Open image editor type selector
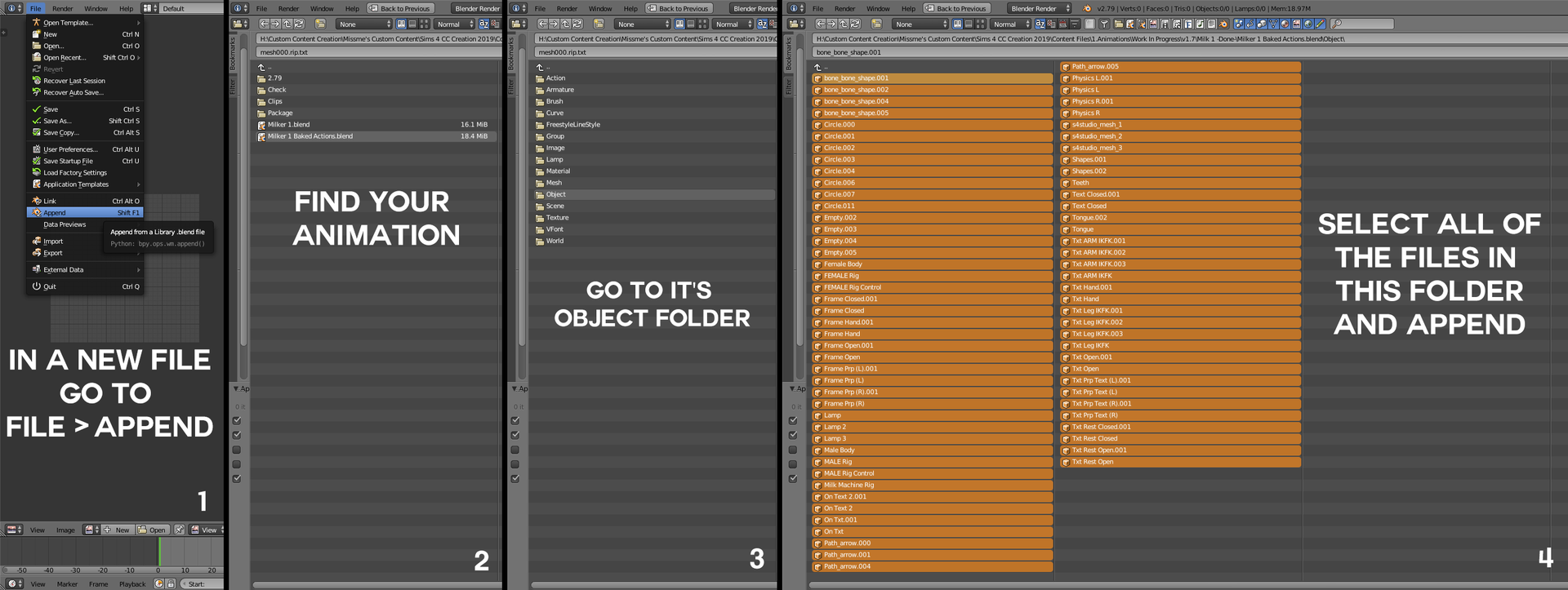 pos(14,530)
